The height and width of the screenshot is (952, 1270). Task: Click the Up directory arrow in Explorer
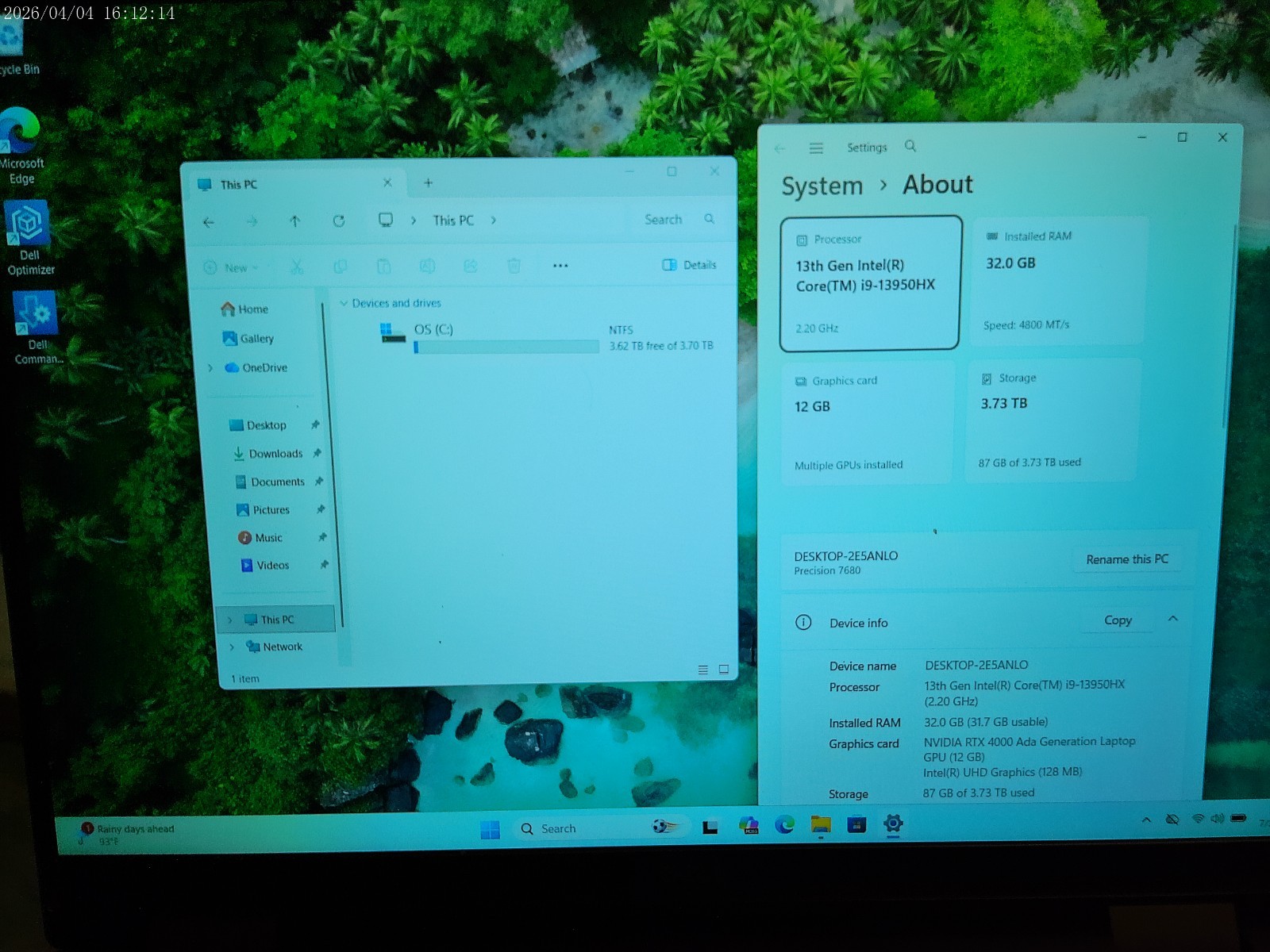(x=294, y=221)
